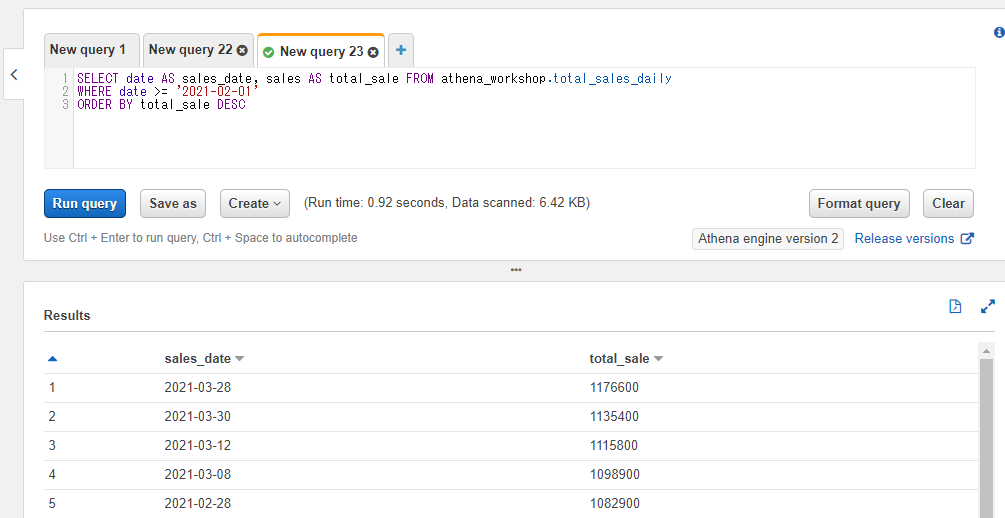1005x518 pixels.
Task: Click the results vertical scrollbar
Action: pyautogui.click(x=986, y=439)
